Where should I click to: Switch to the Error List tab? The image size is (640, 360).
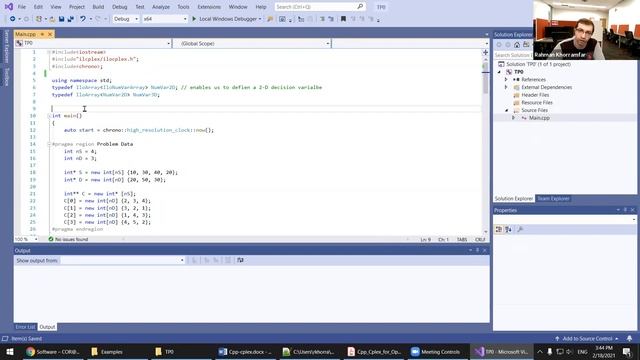25,327
